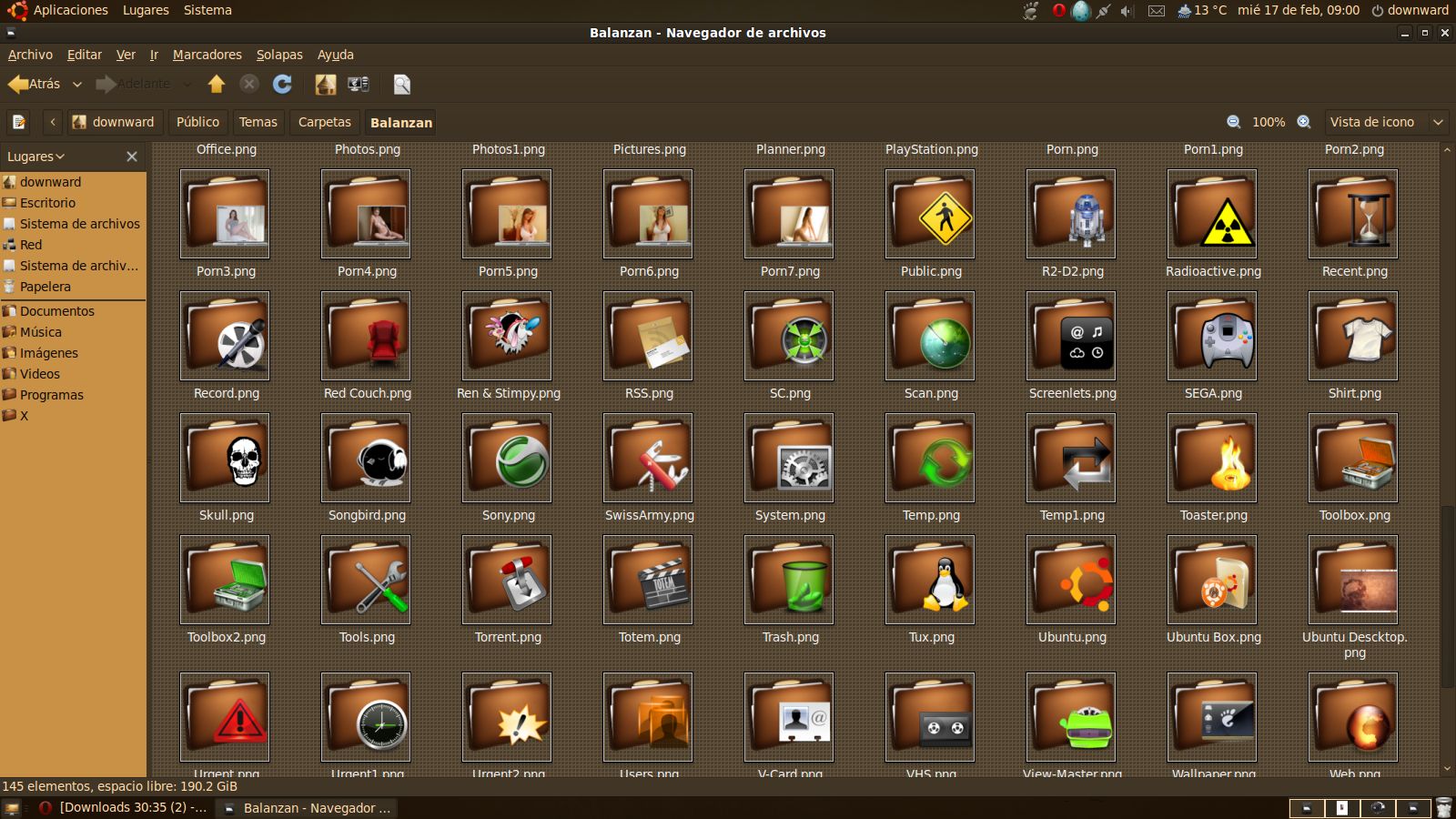The width and height of the screenshot is (1456, 819).
Task: Open Papelera in the places sidebar
Action: click(x=73, y=287)
